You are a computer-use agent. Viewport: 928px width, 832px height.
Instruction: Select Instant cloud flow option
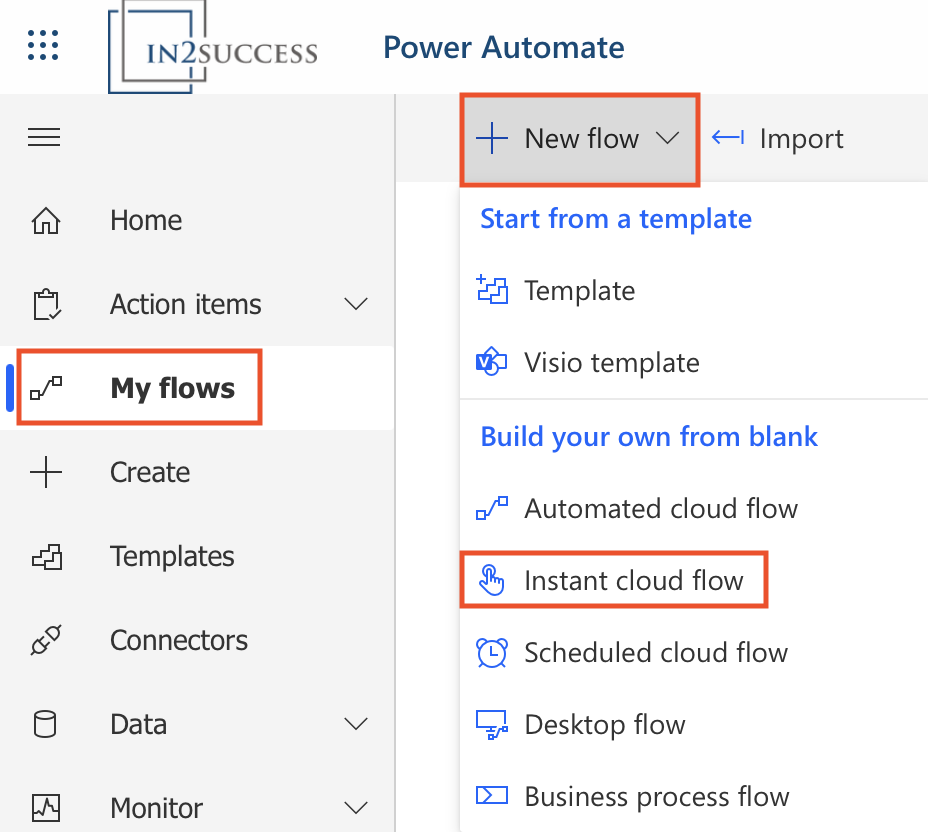pos(614,581)
